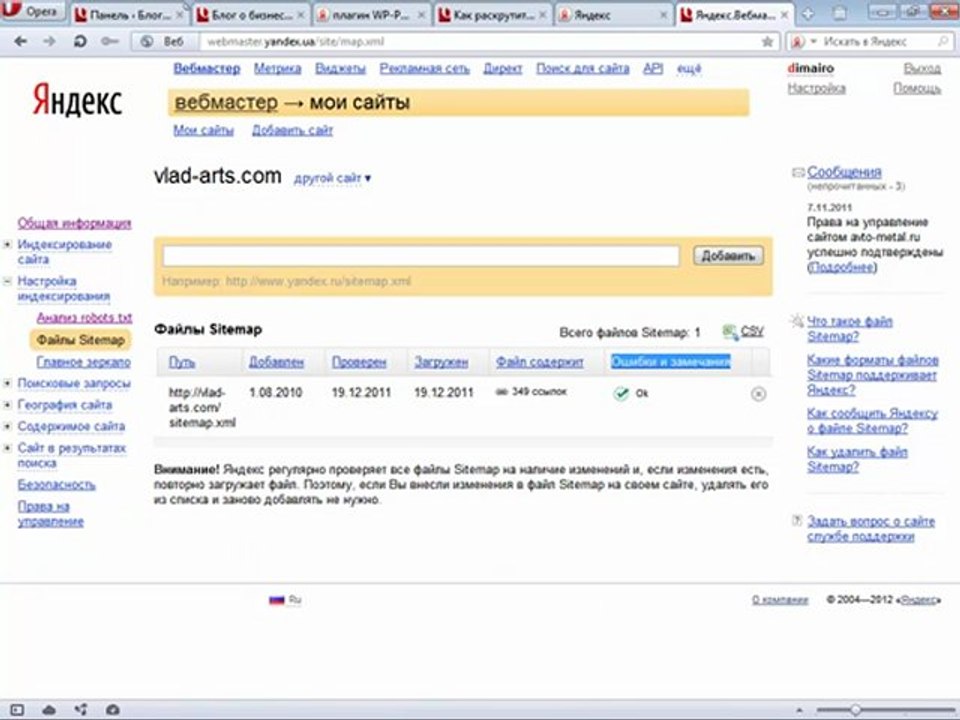The height and width of the screenshot is (720, 960).
Task: Open the Yandex search engine dropdown arrow
Action: pos(814,42)
